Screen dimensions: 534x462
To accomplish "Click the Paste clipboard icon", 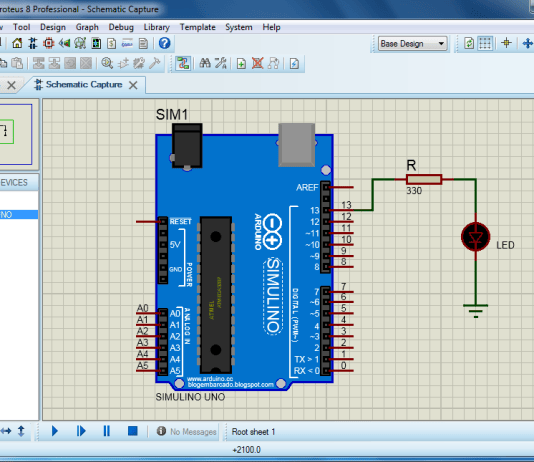I will [17, 63].
